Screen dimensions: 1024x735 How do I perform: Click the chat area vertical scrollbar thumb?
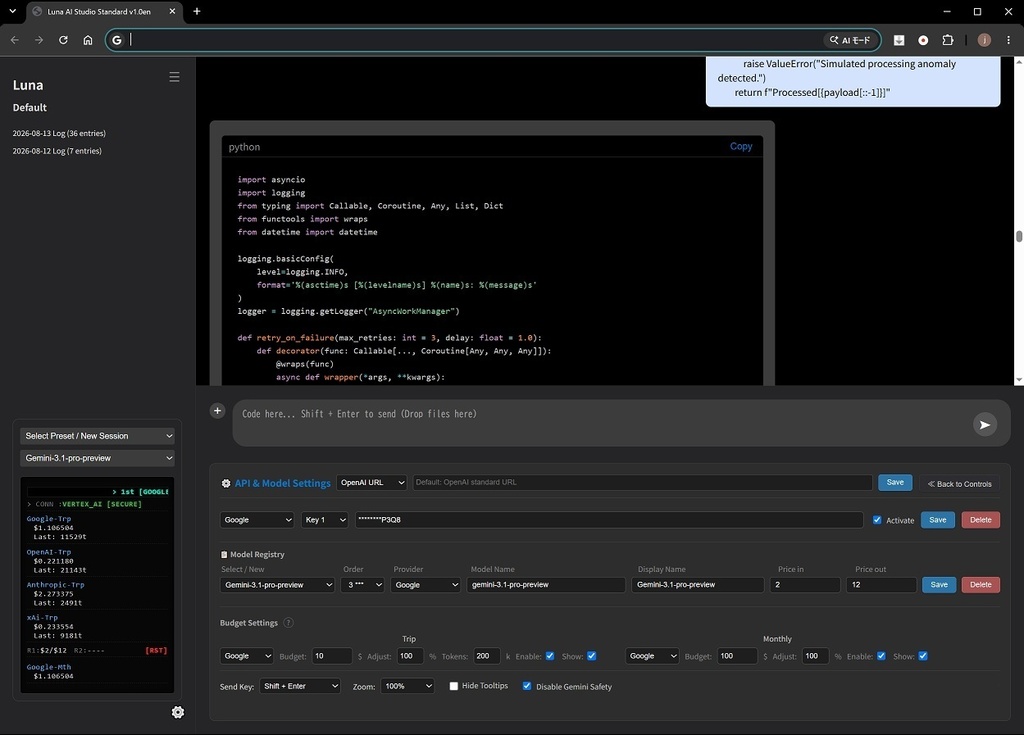1018,237
